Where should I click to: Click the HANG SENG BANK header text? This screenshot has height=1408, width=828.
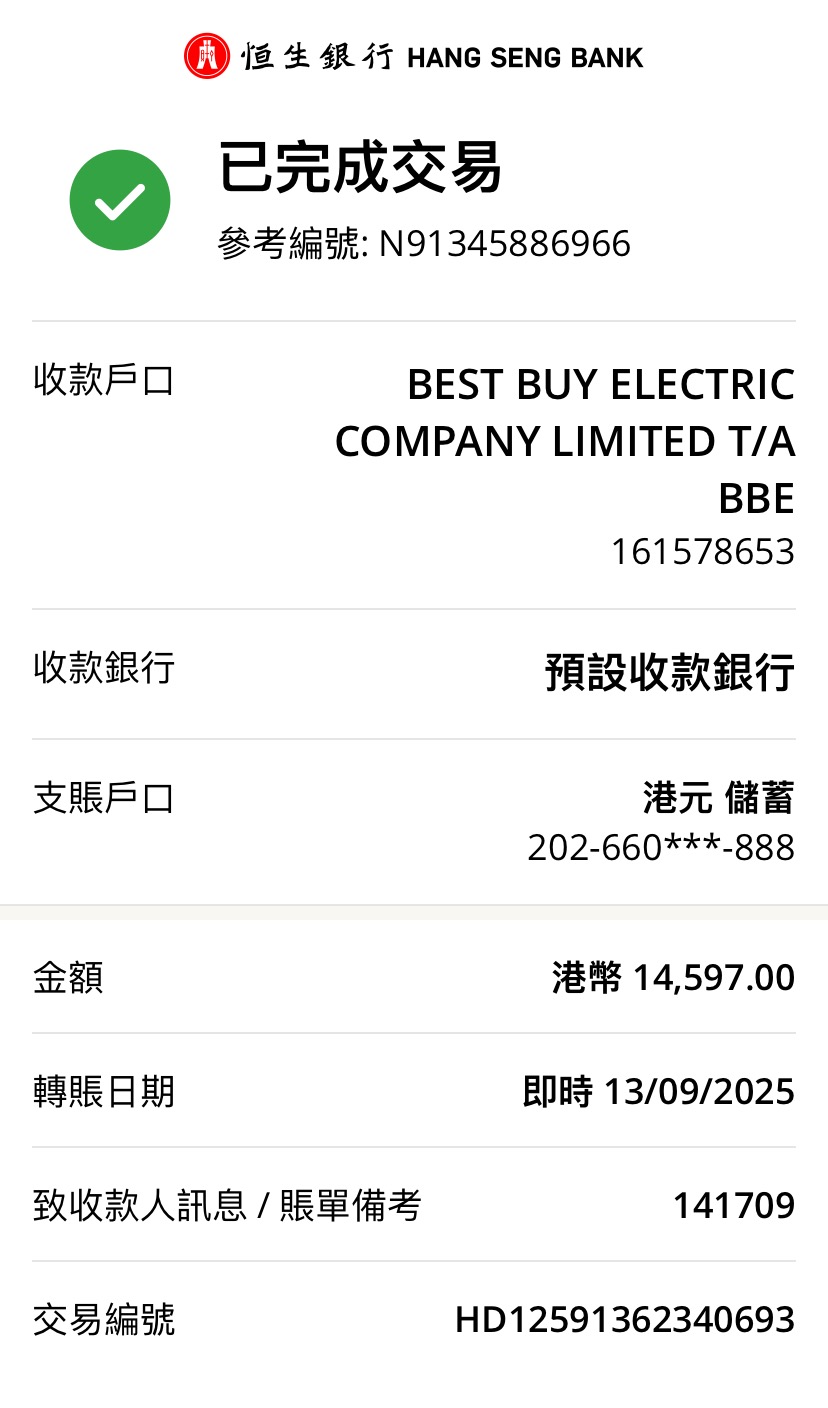pyautogui.click(x=525, y=58)
